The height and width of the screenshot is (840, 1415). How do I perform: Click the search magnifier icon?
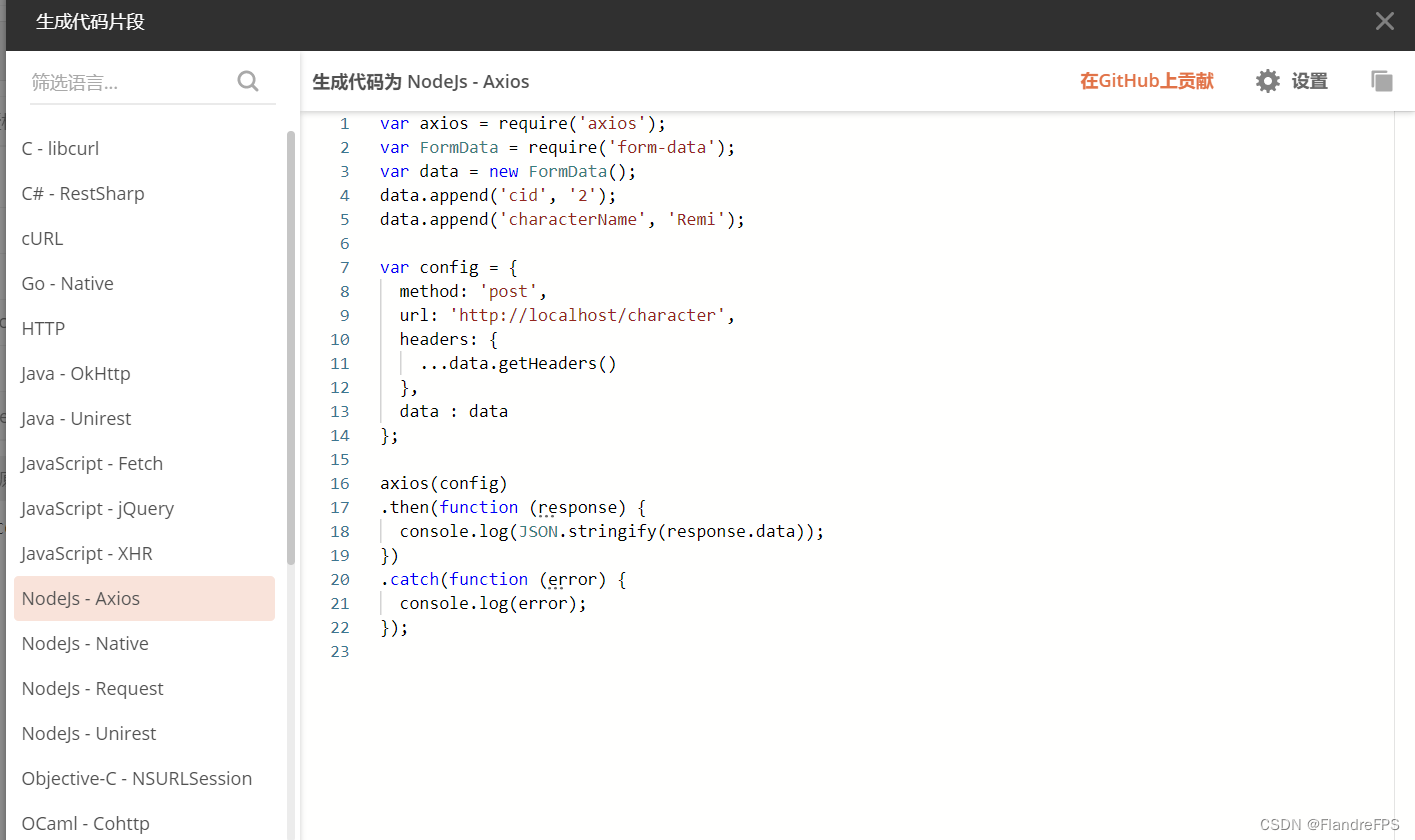248,81
